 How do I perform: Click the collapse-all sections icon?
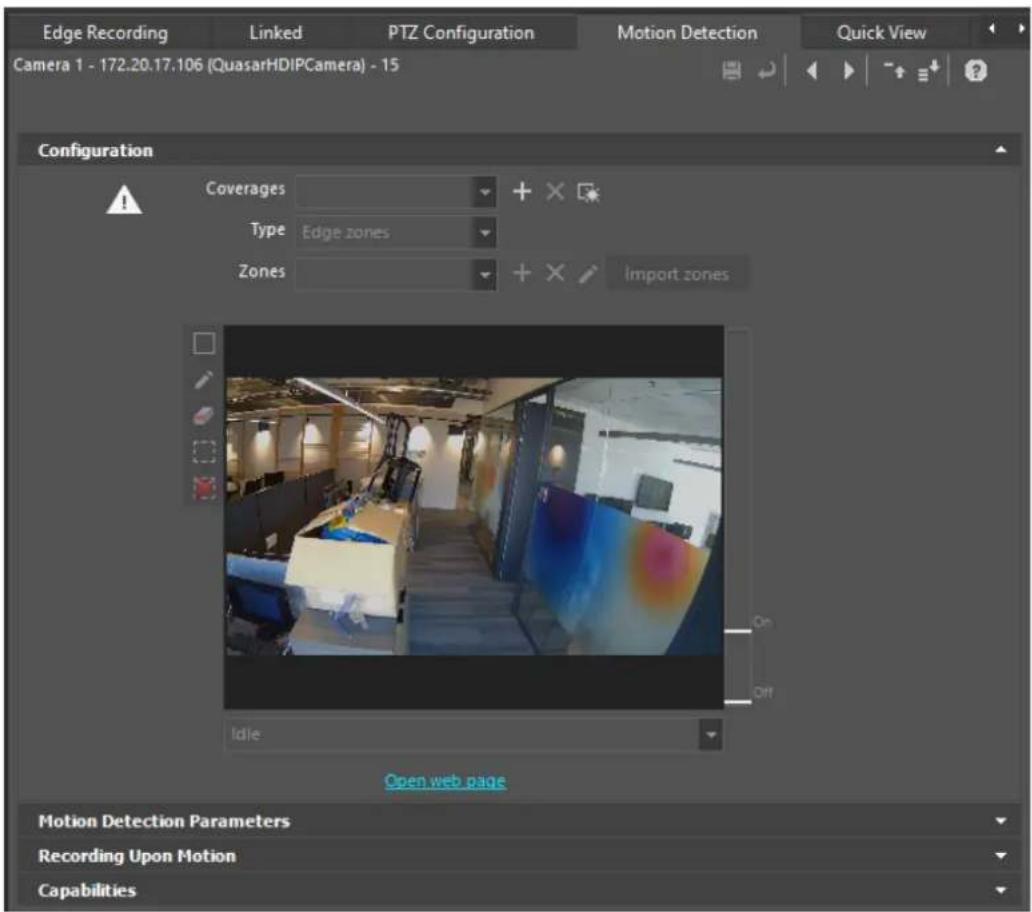(x=894, y=70)
